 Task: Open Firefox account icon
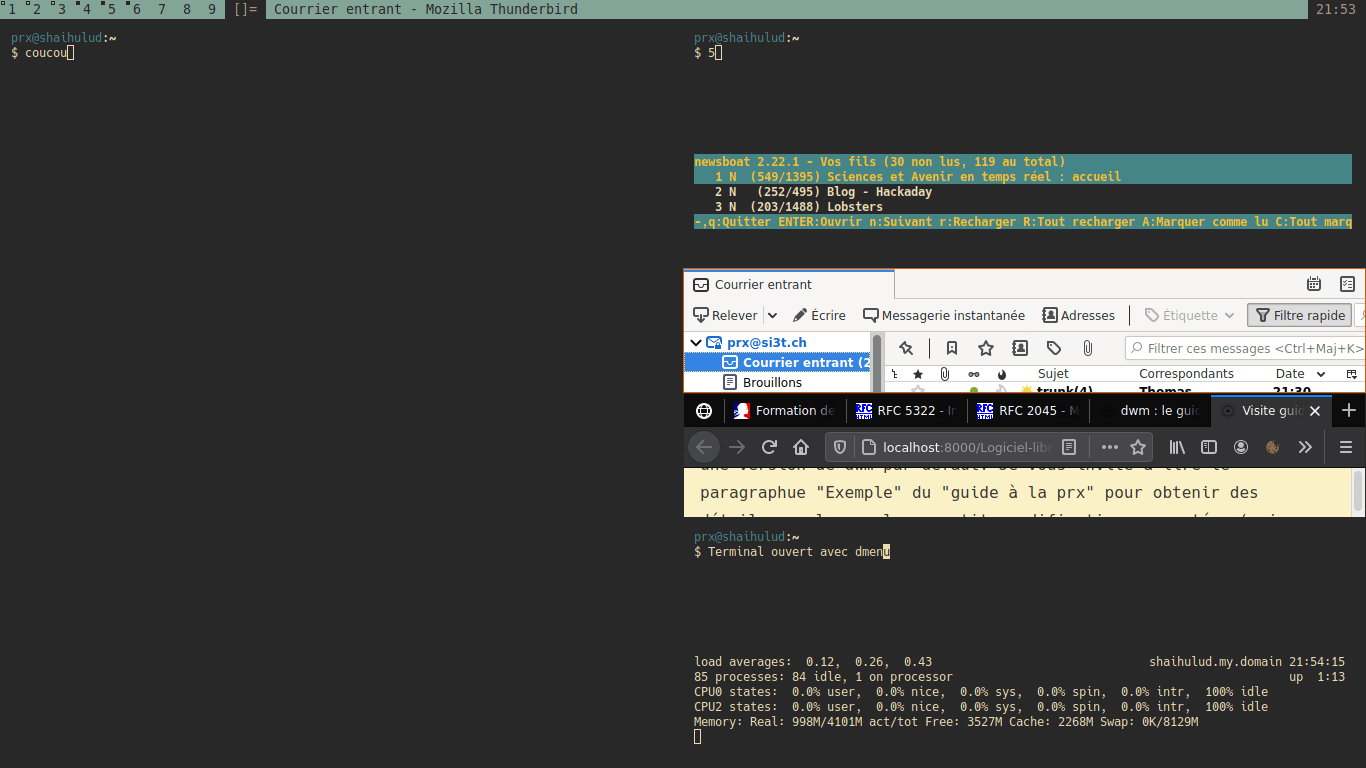pos(1241,447)
